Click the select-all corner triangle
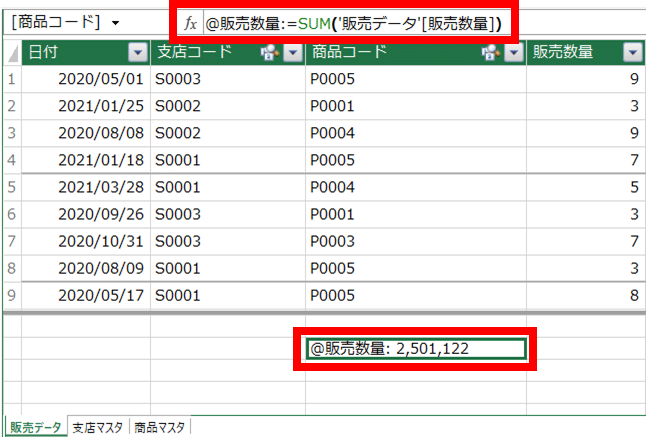Screen dimensions: 646x437 (x=13, y=53)
